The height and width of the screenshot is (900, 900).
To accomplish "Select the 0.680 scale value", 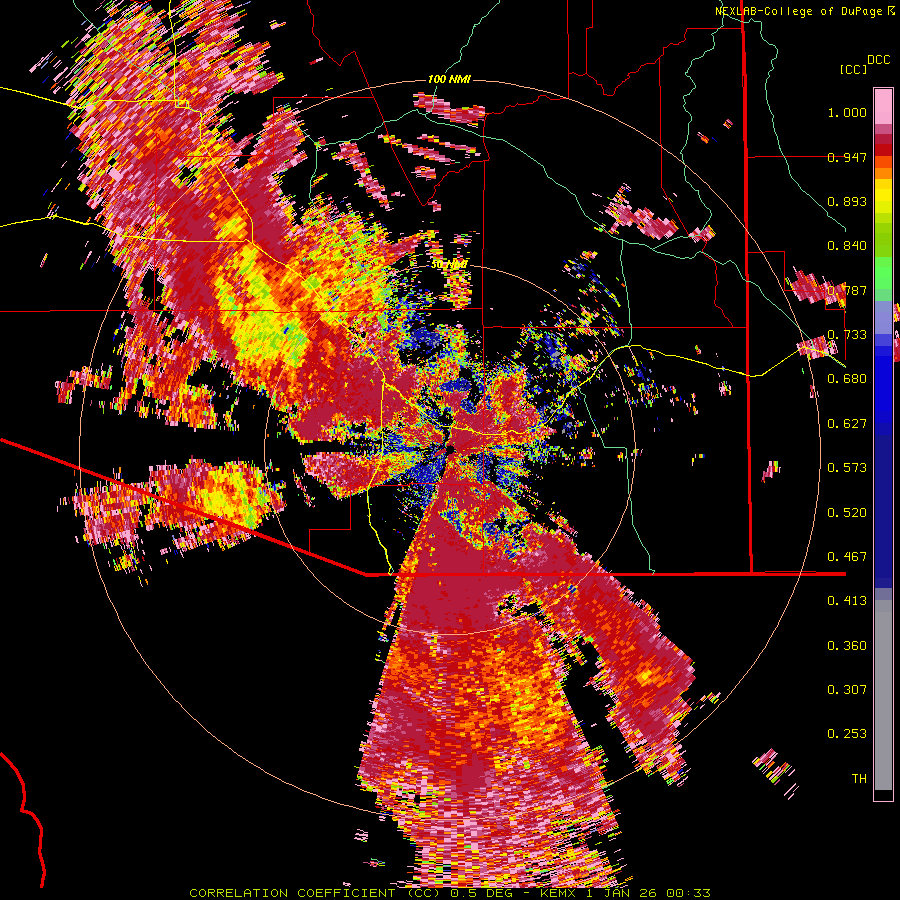I will (x=847, y=379).
